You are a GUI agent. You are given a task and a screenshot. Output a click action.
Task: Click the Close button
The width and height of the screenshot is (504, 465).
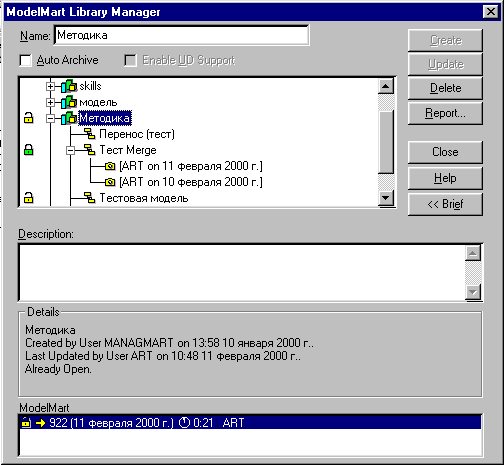(445, 152)
